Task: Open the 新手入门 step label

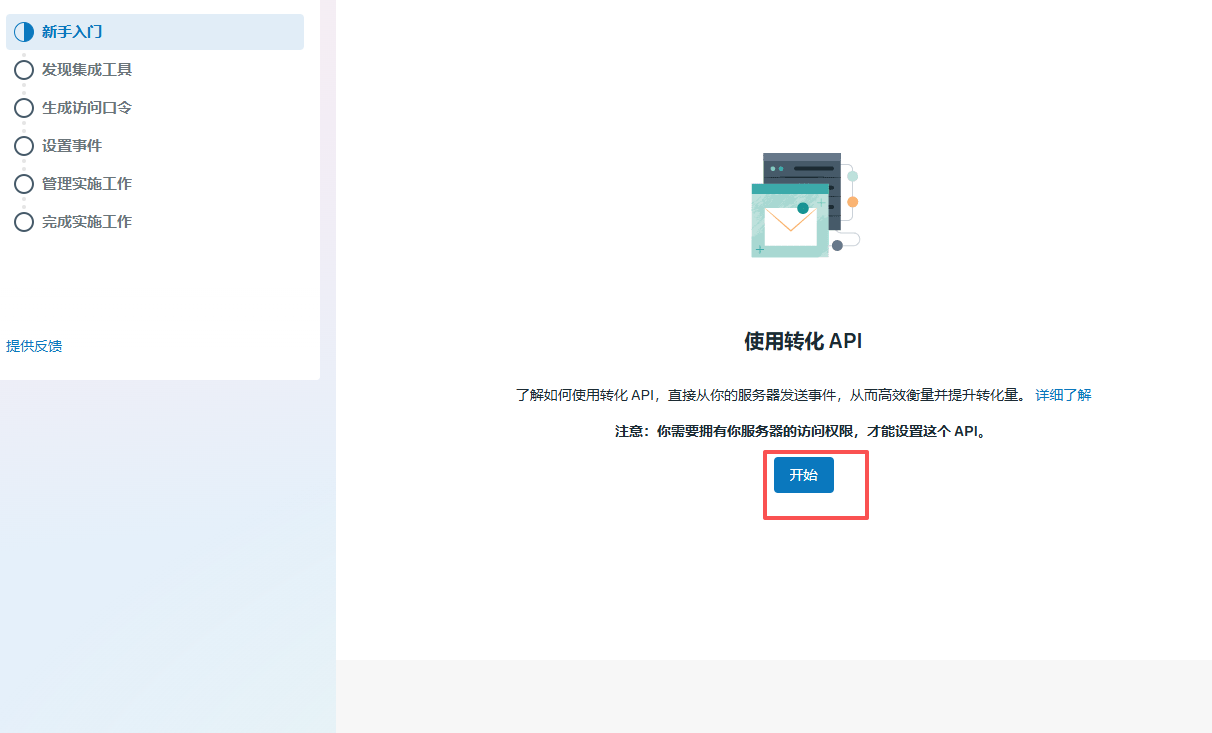Action: (72, 32)
